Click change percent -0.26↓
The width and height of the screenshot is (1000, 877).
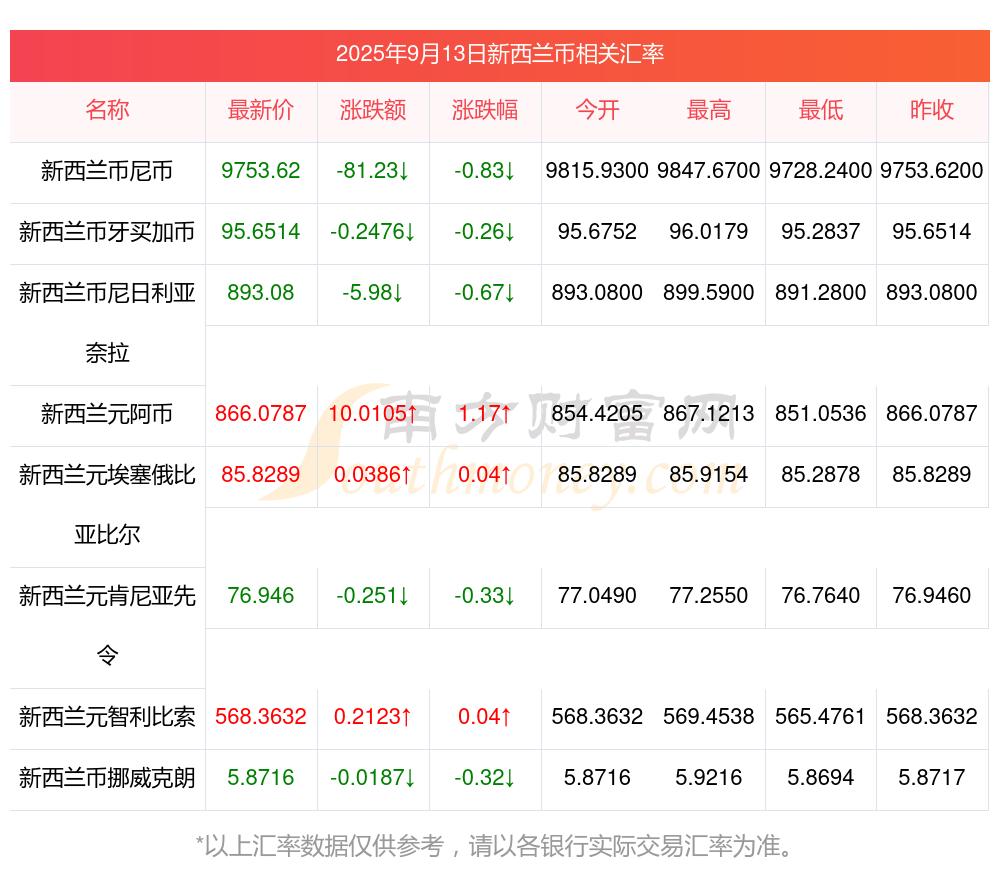coord(485,231)
